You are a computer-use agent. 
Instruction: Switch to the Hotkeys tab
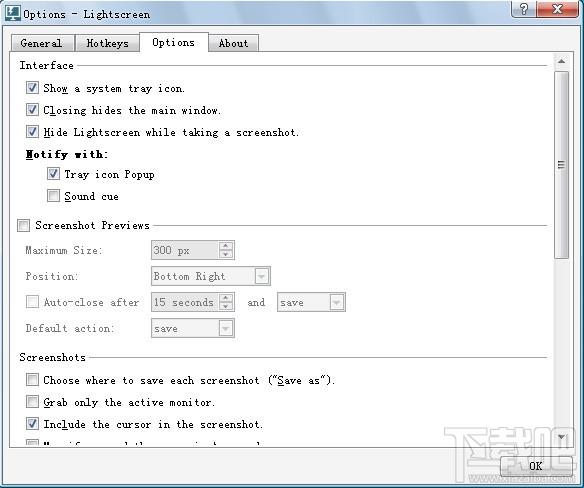(x=107, y=43)
